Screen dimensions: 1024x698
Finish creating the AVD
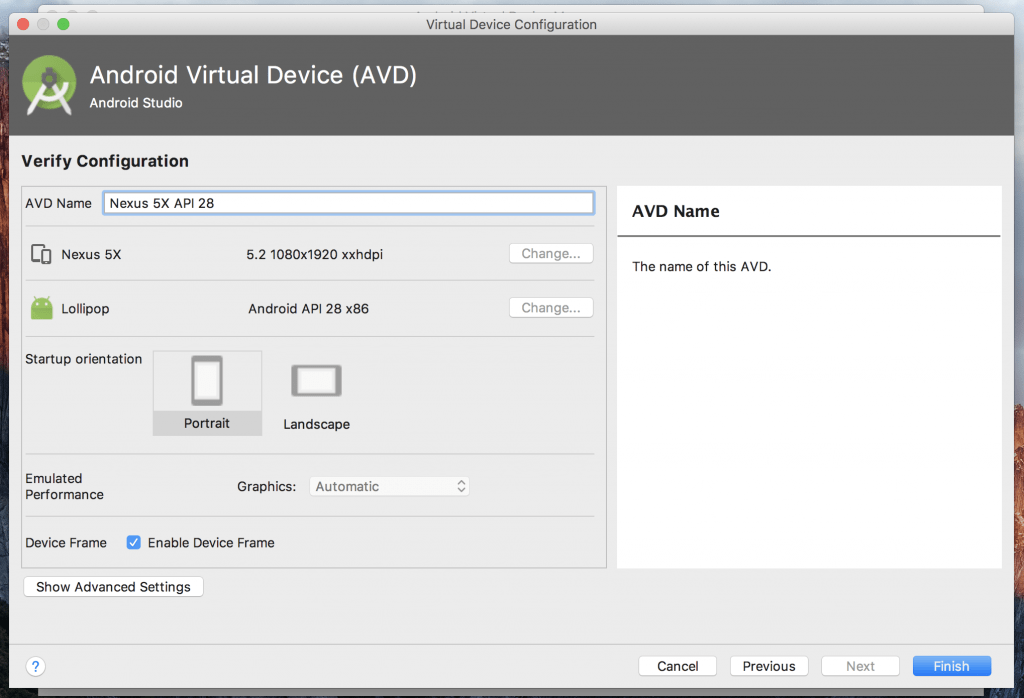pyautogui.click(x=952, y=666)
